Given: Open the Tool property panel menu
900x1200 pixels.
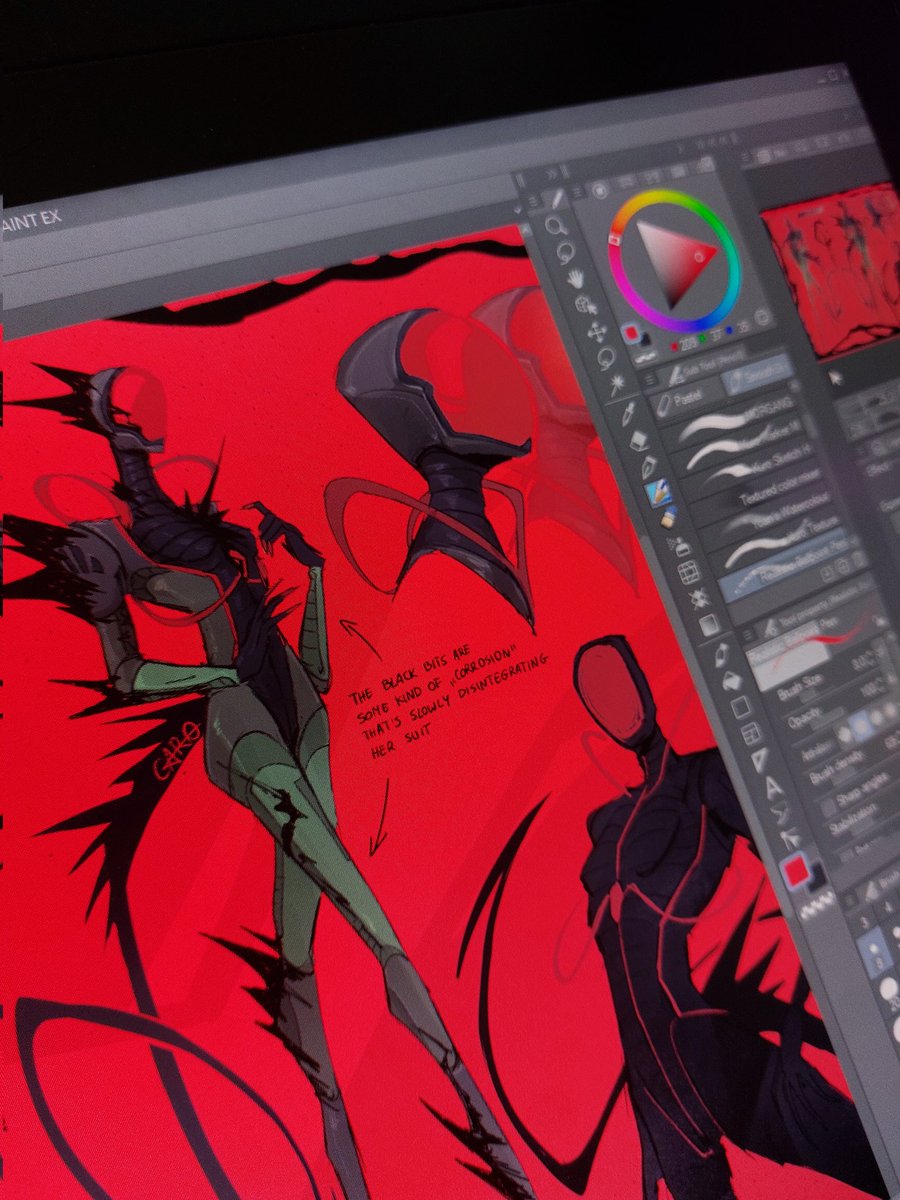Looking at the screenshot, I should click(x=748, y=633).
